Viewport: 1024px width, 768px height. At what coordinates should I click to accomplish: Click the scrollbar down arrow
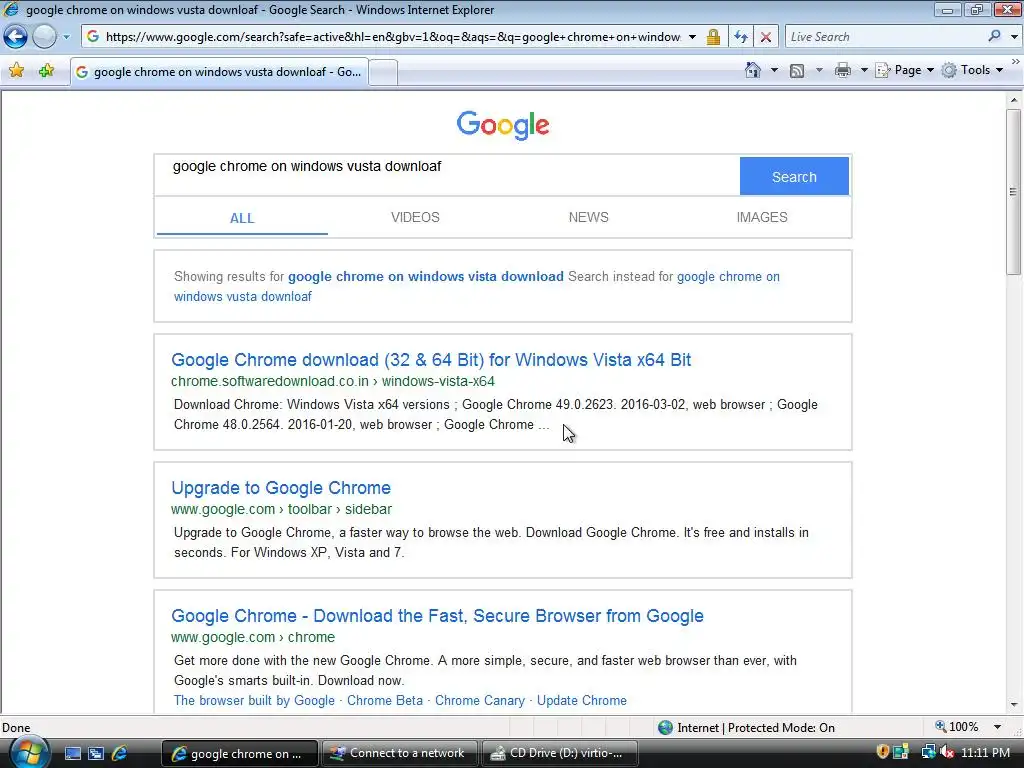coord(1014,705)
